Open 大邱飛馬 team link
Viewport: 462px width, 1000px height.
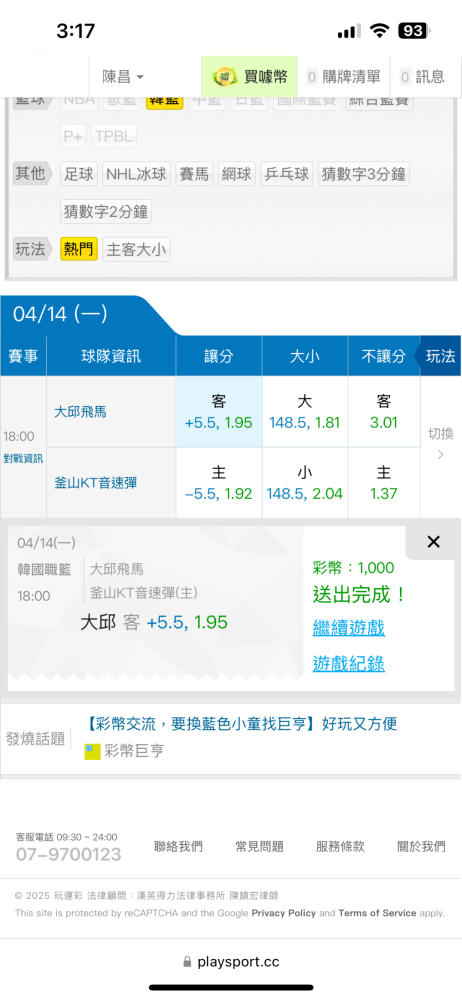(x=80, y=412)
